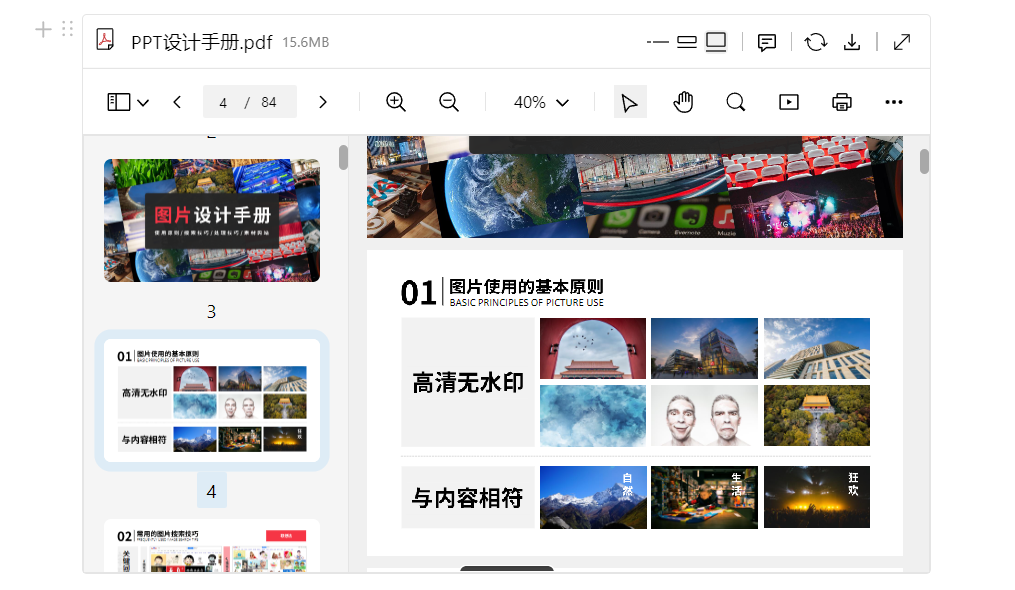Activate the arrow selection tool
Screen dimensions: 1015x590
tap(630, 101)
